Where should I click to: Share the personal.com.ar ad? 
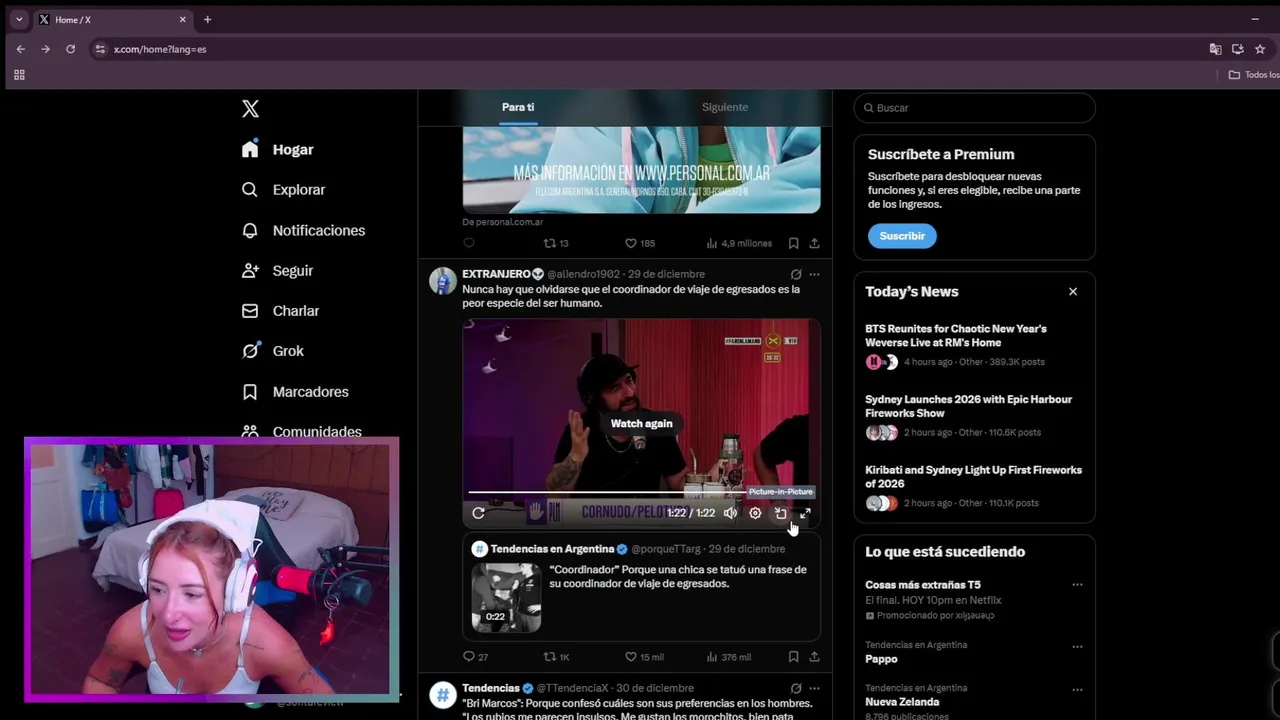pos(814,243)
